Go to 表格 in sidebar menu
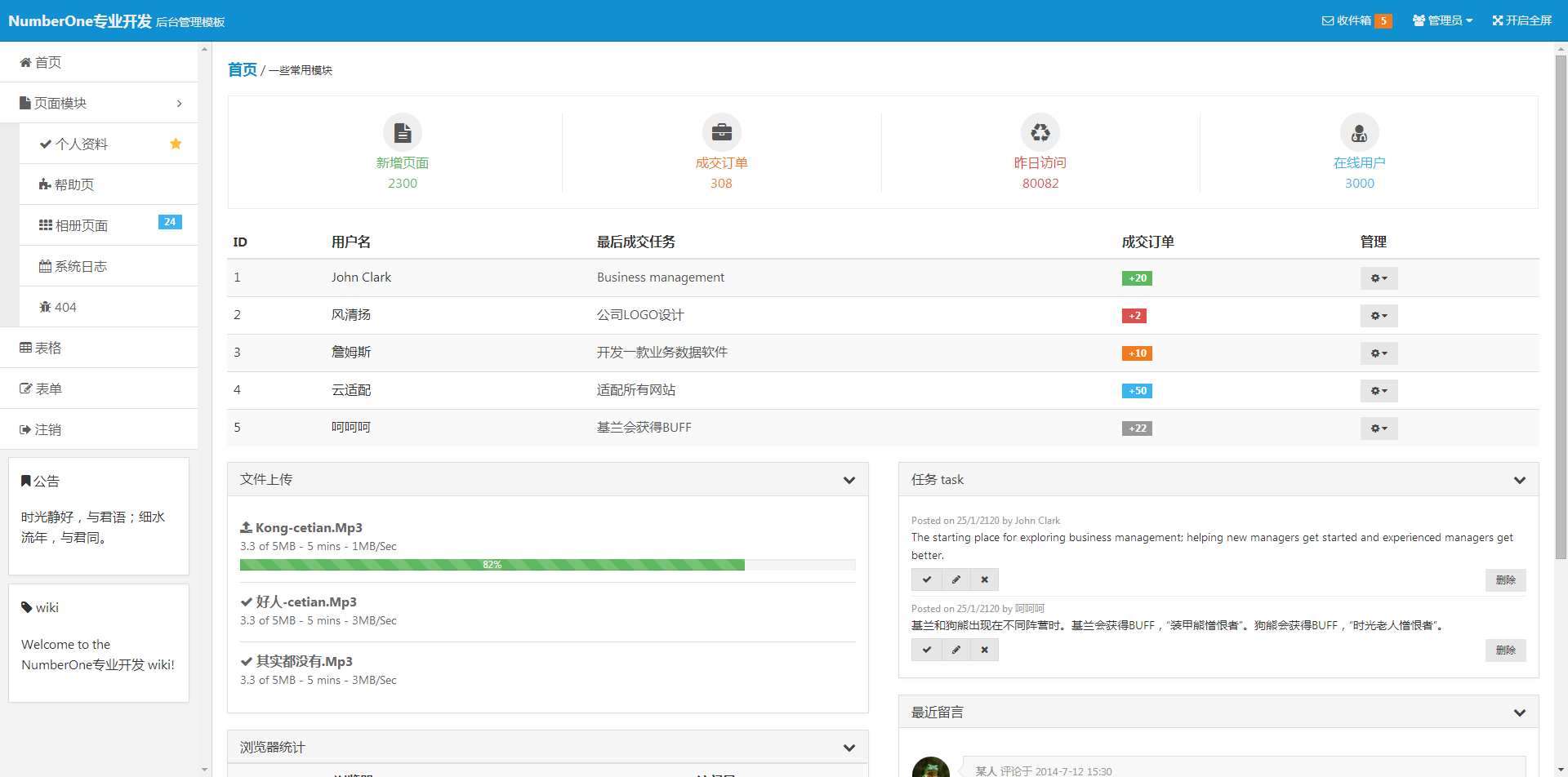Image resolution: width=1568 pixels, height=777 pixels. pos(47,348)
